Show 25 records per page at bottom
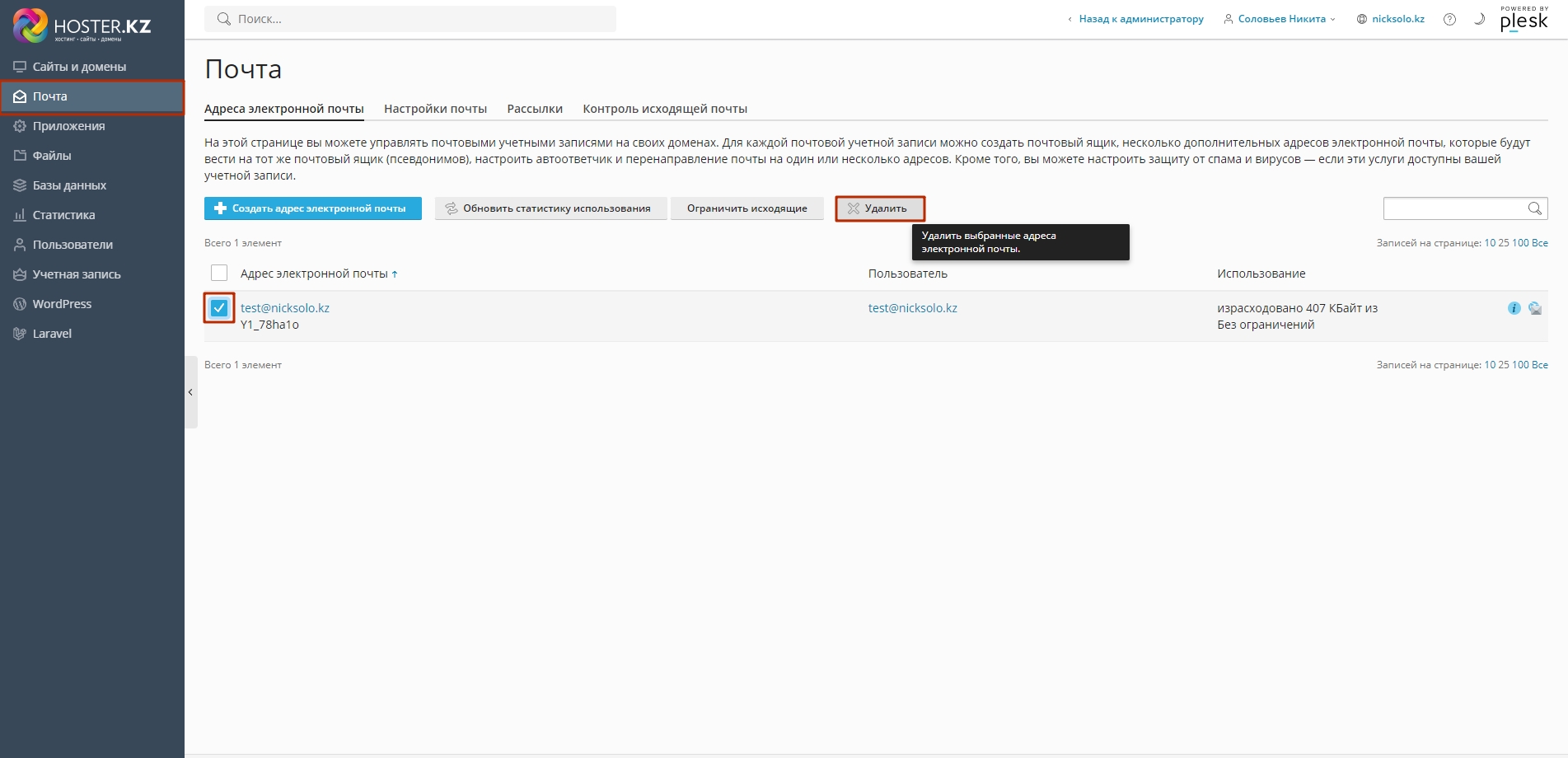This screenshot has height=758, width=1568. [x=1504, y=365]
